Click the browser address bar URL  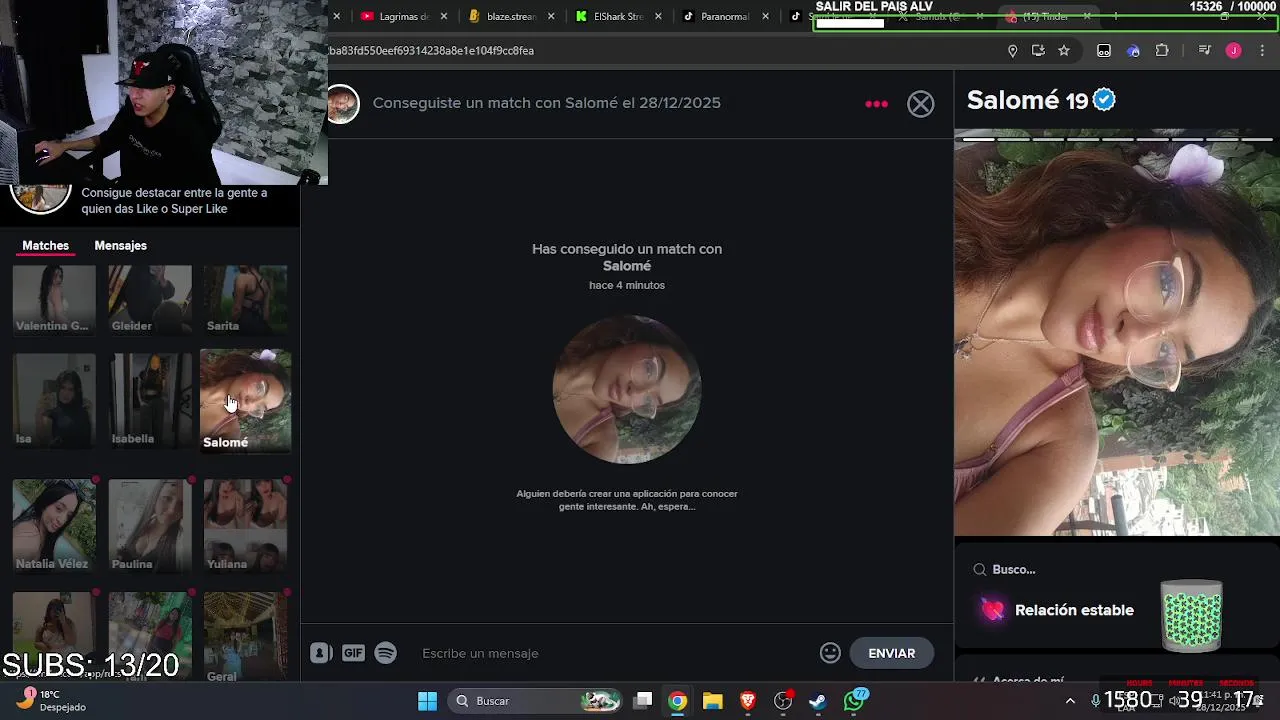(x=432, y=51)
